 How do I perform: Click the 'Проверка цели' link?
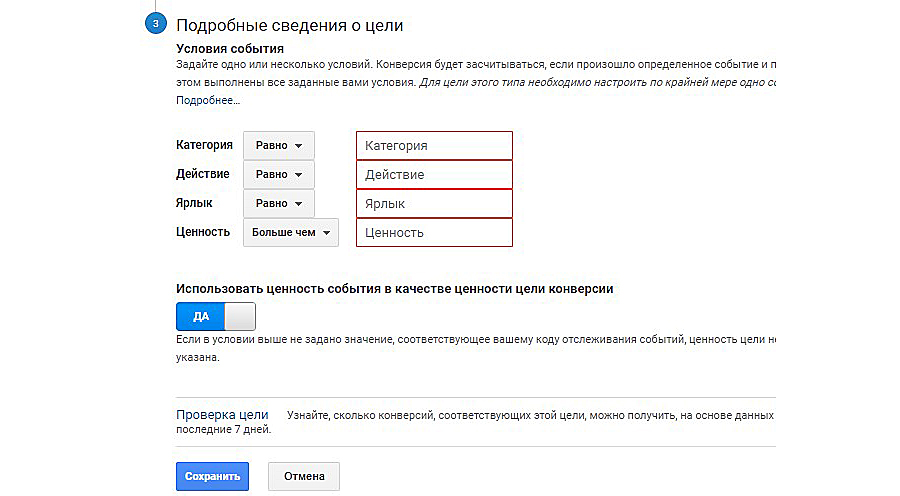click(x=222, y=414)
